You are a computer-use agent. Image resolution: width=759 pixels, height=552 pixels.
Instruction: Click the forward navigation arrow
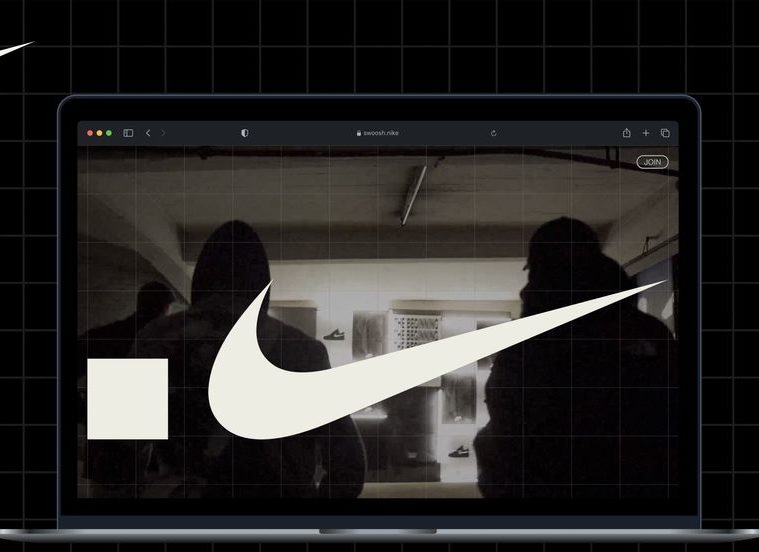tap(163, 133)
